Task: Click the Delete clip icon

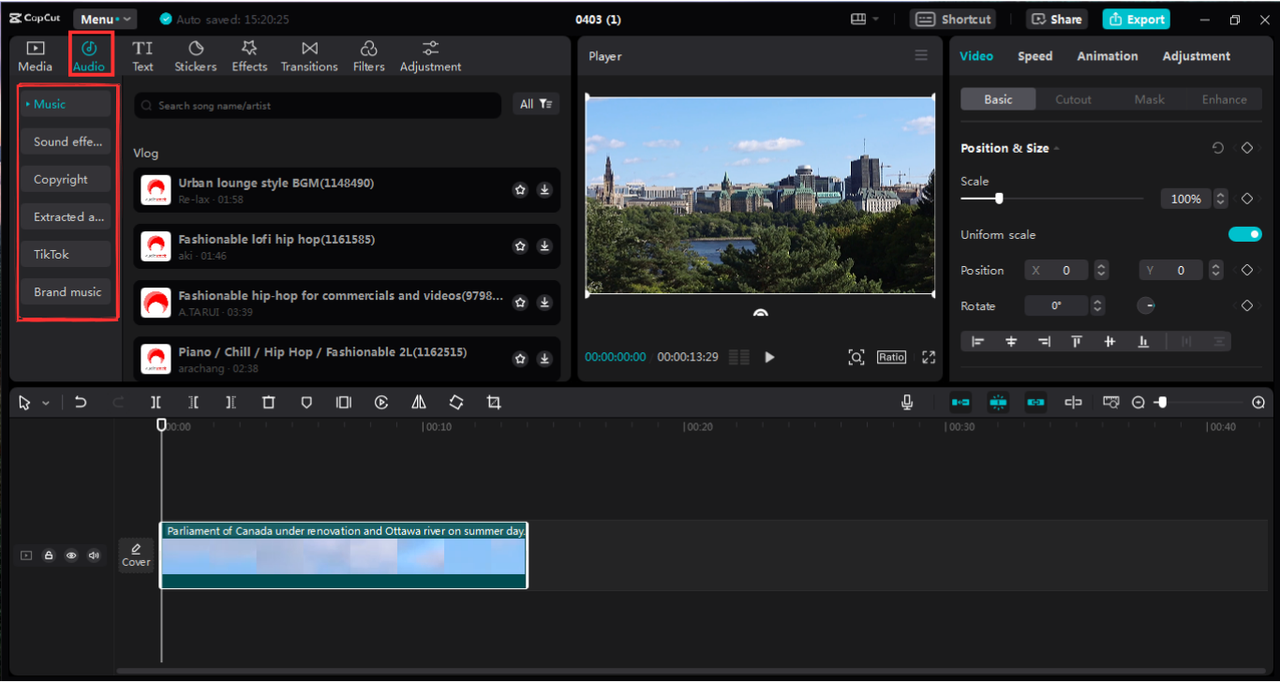Action: pyautogui.click(x=268, y=402)
